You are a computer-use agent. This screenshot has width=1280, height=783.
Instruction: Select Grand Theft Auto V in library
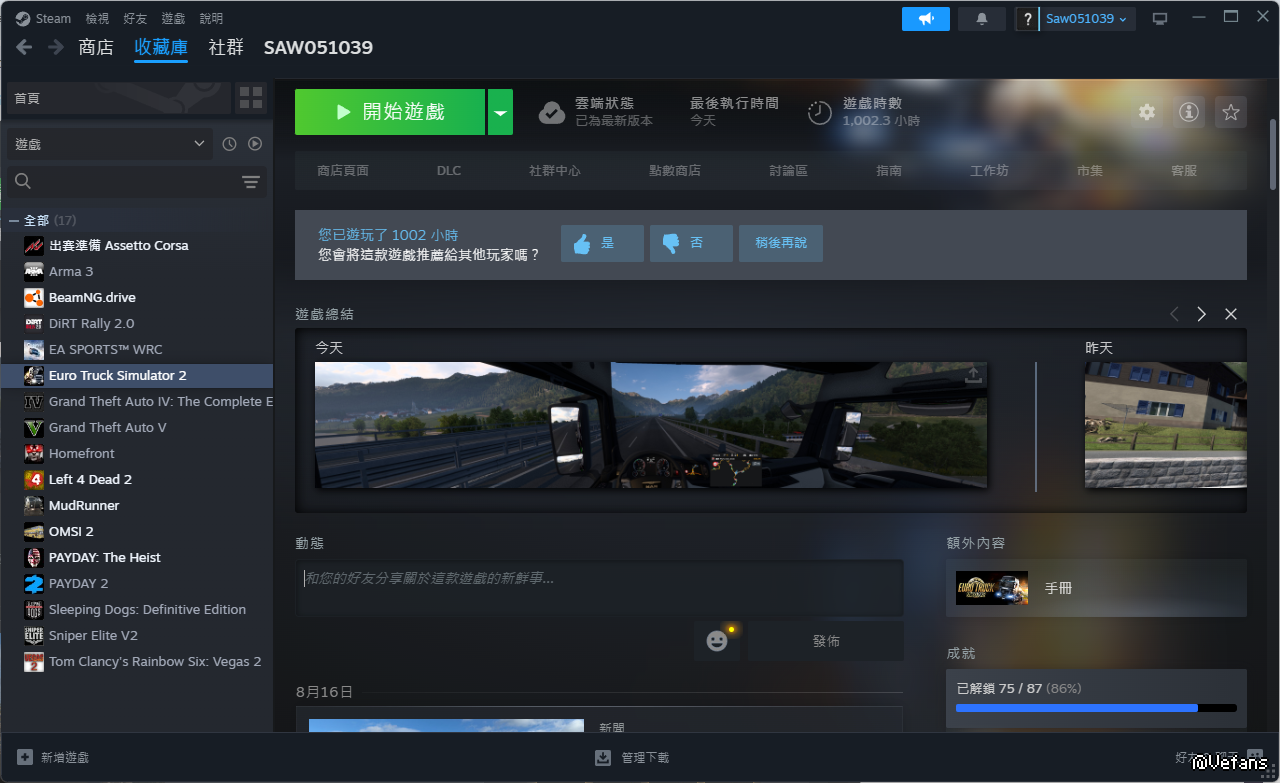[x=108, y=427]
